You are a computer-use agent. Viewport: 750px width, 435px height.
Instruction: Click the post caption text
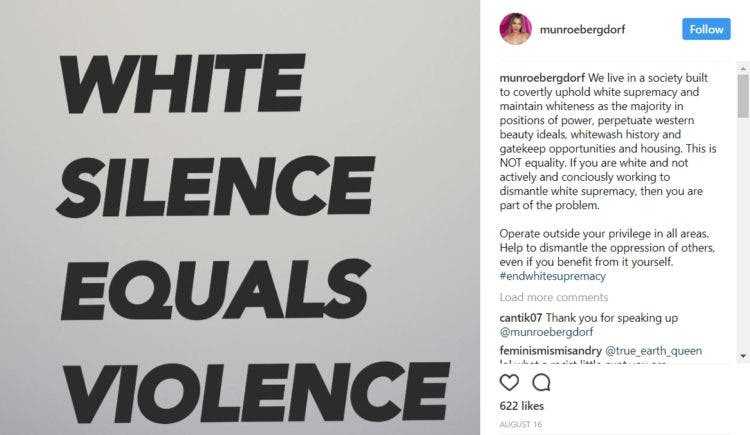point(608,177)
